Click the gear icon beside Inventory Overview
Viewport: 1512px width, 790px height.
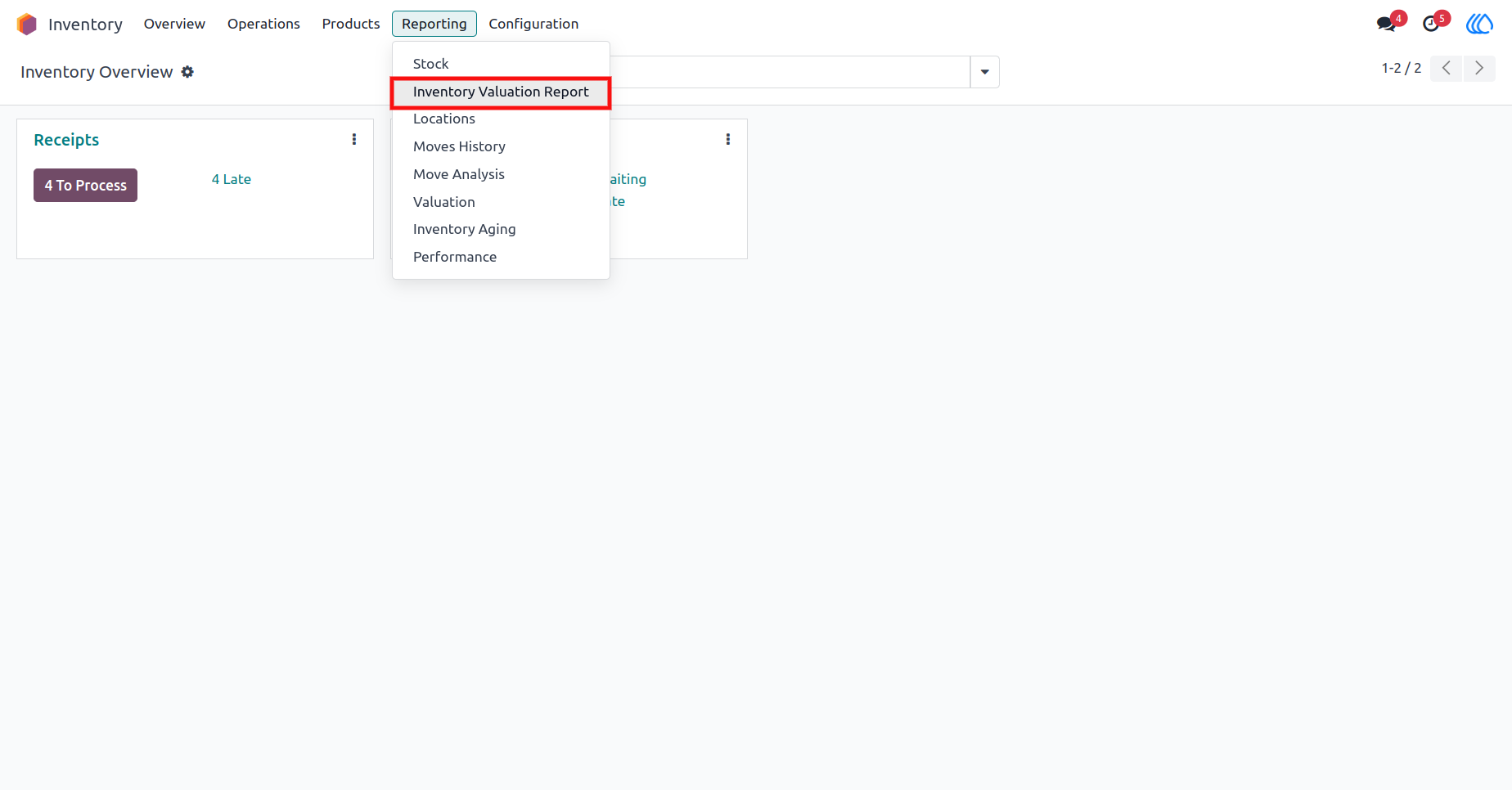click(x=187, y=72)
